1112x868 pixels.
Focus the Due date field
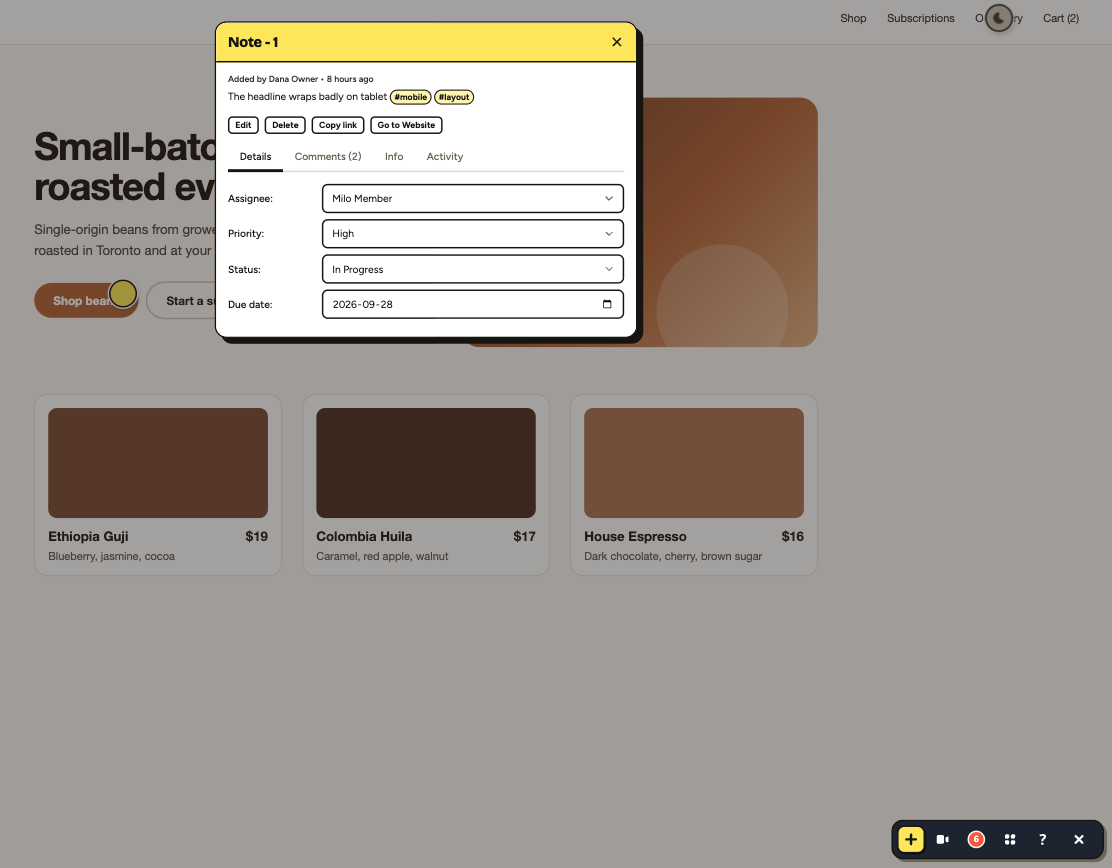click(x=472, y=304)
